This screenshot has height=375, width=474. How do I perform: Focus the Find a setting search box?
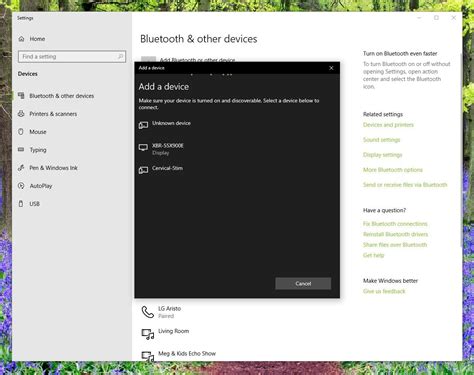click(72, 57)
